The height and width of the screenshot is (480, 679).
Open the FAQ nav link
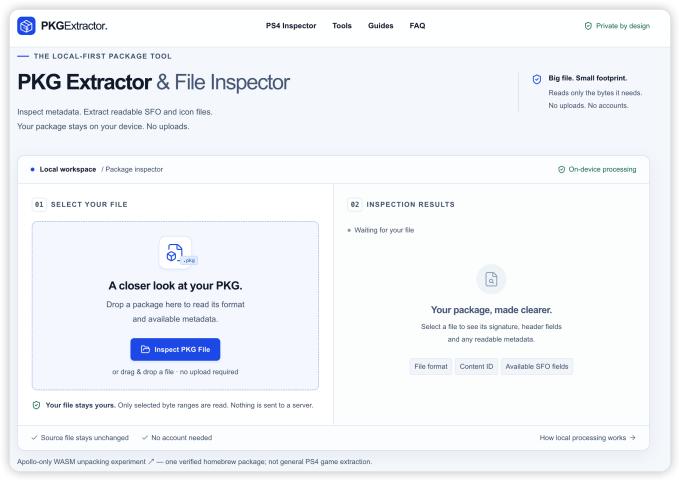(417, 26)
